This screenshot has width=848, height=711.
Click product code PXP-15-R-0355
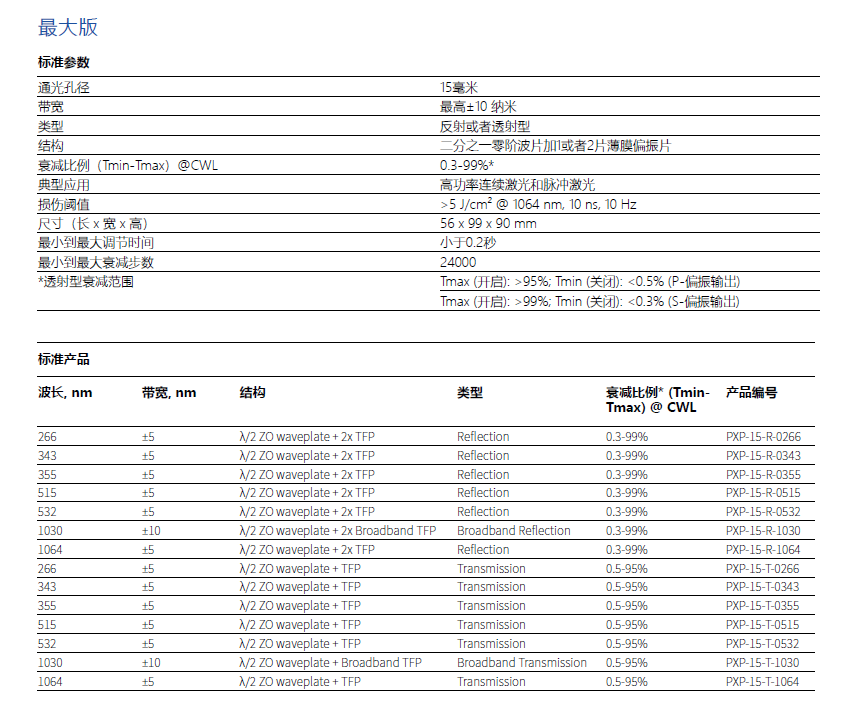(x=763, y=475)
